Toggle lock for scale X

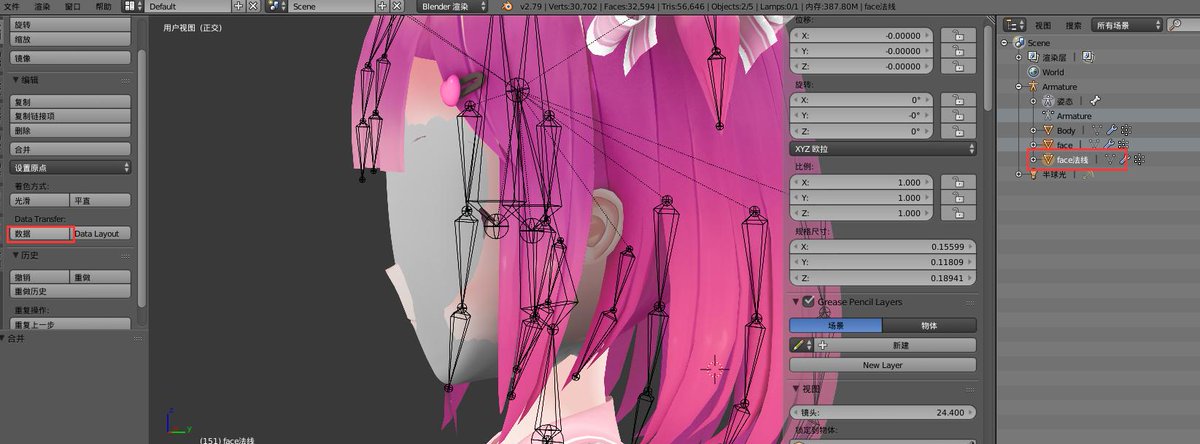(x=958, y=182)
